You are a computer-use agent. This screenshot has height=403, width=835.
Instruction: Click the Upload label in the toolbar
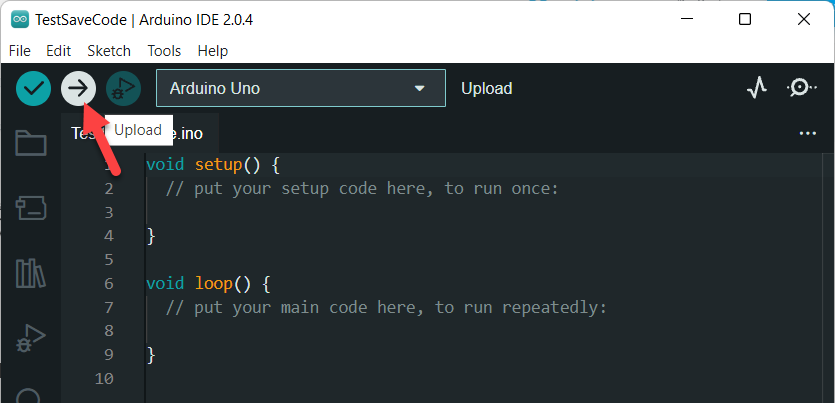point(487,88)
